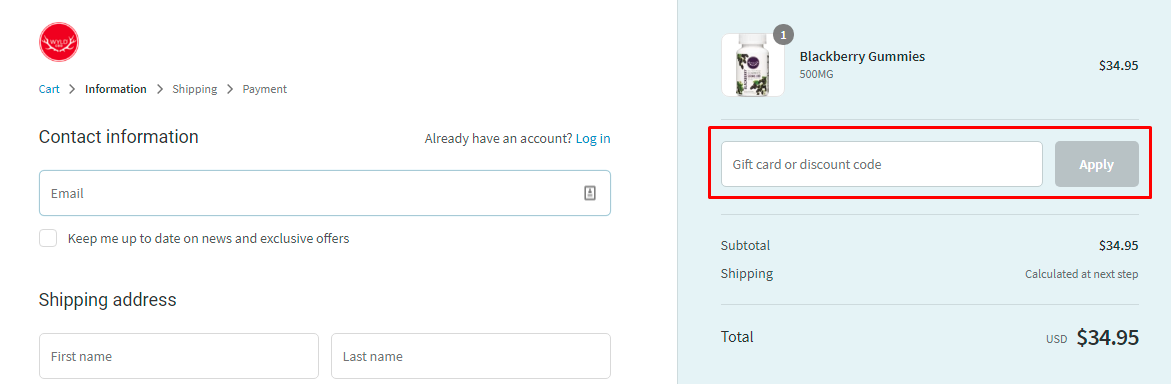Focus the gift card or discount code field
The height and width of the screenshot is (384, 1171).
[x=881, y=164]
